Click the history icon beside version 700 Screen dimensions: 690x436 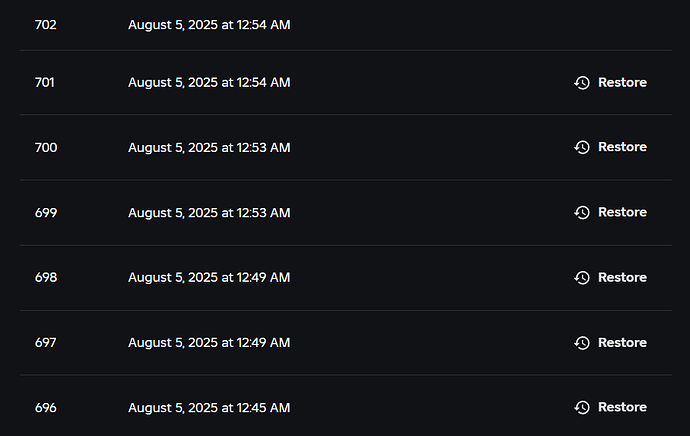[x=582, y=148]
